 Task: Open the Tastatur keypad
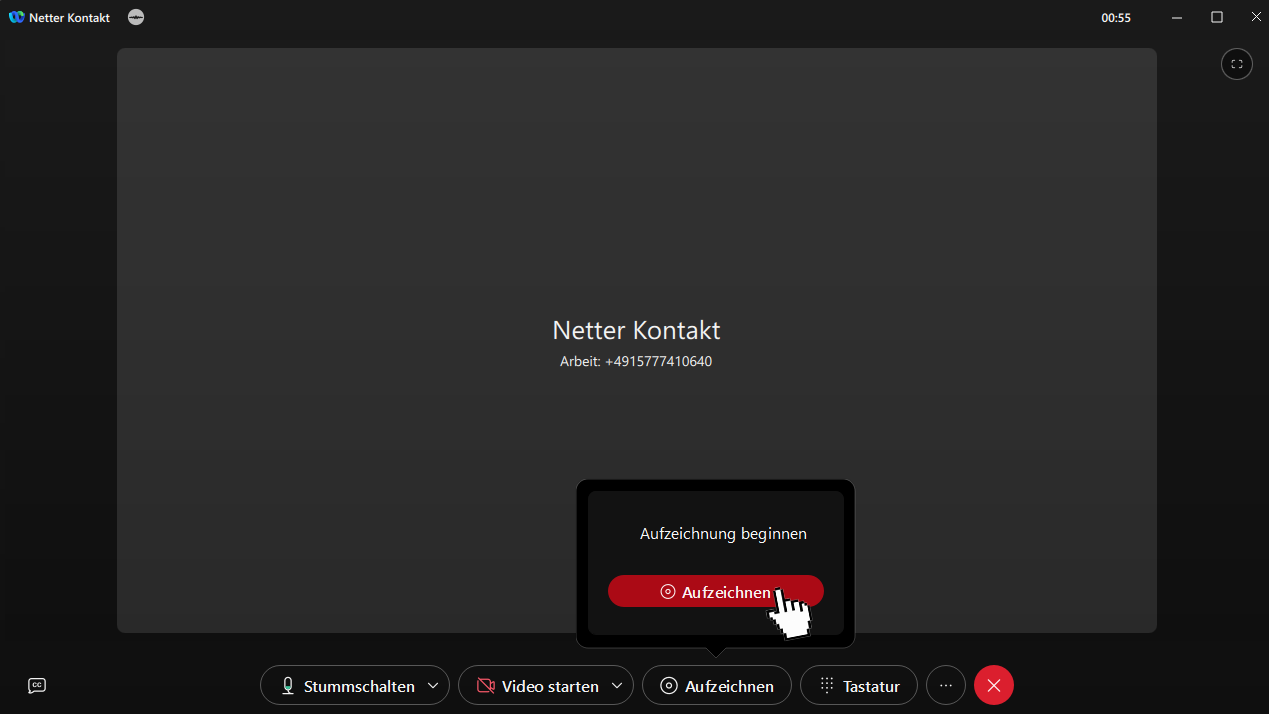[859, 685]
